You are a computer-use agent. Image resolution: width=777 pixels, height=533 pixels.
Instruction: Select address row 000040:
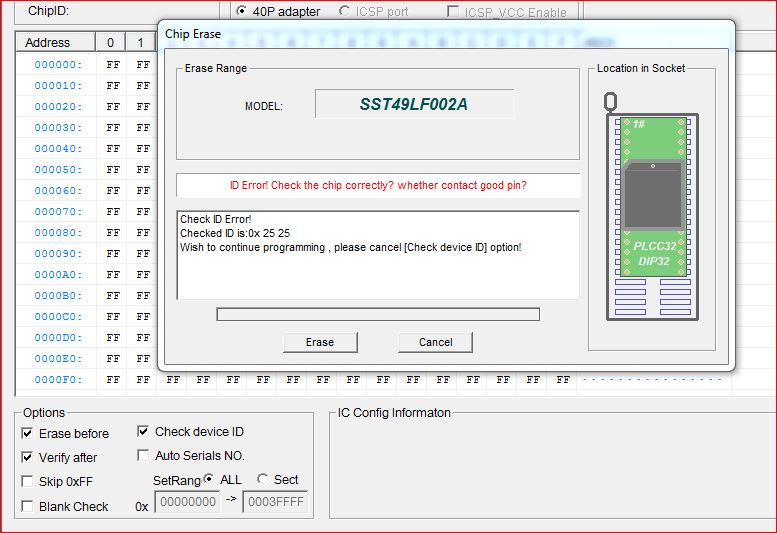[58, 149]
